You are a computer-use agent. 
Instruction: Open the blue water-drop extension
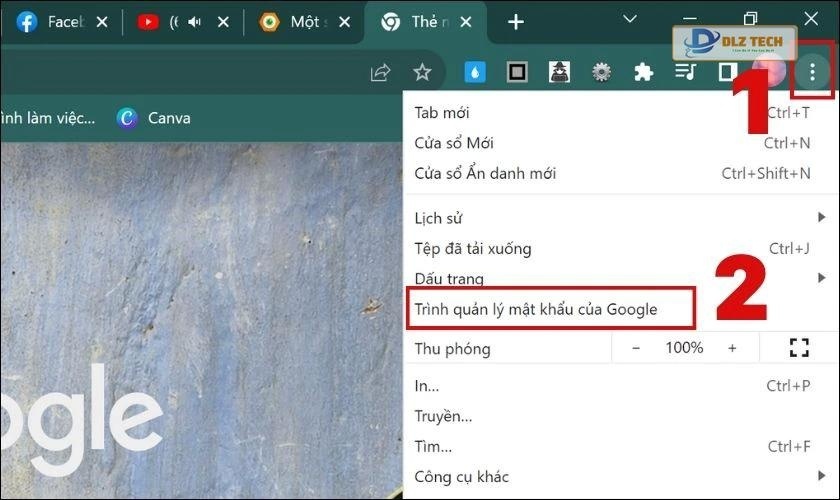pos(475,72)
